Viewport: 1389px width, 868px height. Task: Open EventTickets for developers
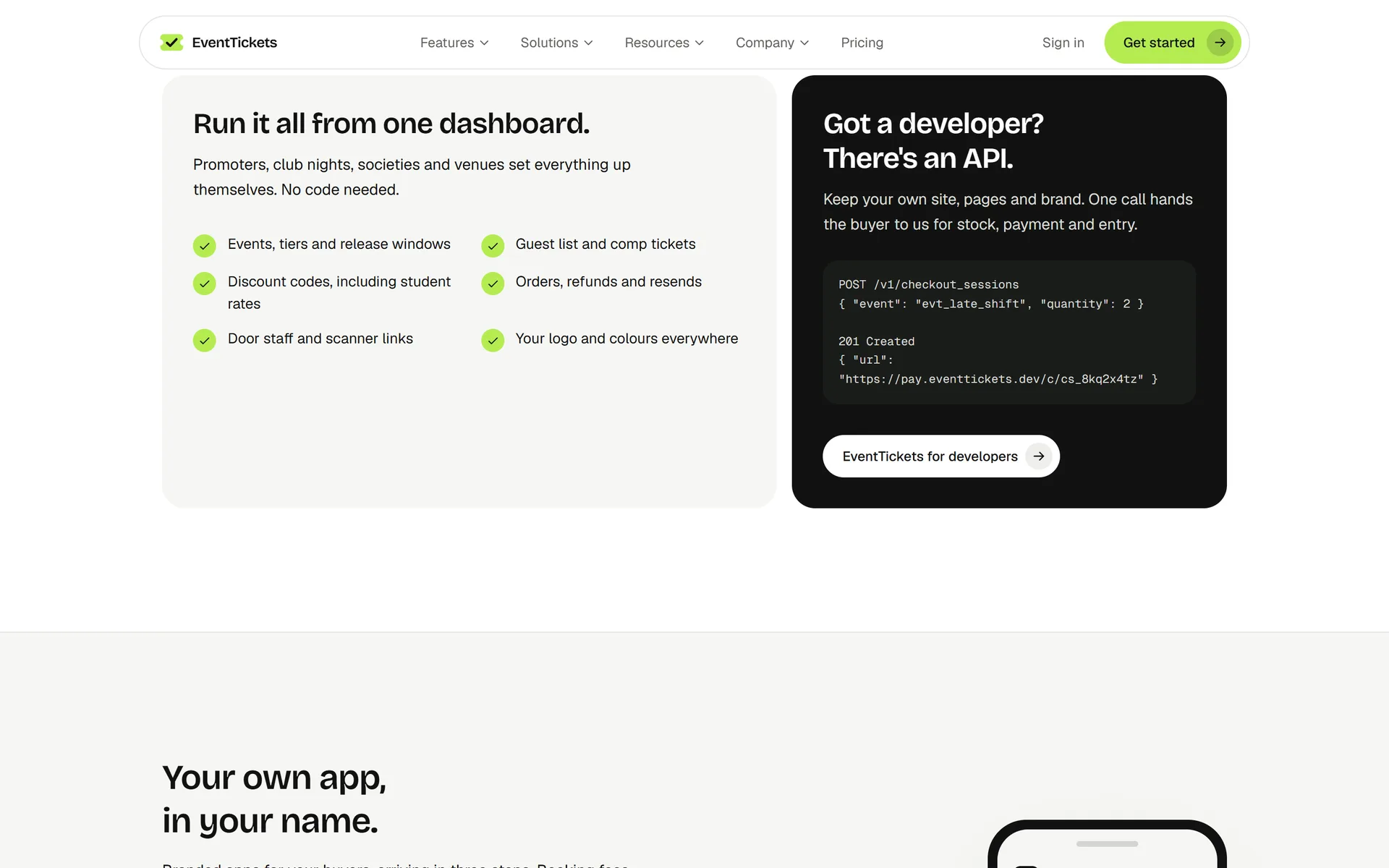940,456
